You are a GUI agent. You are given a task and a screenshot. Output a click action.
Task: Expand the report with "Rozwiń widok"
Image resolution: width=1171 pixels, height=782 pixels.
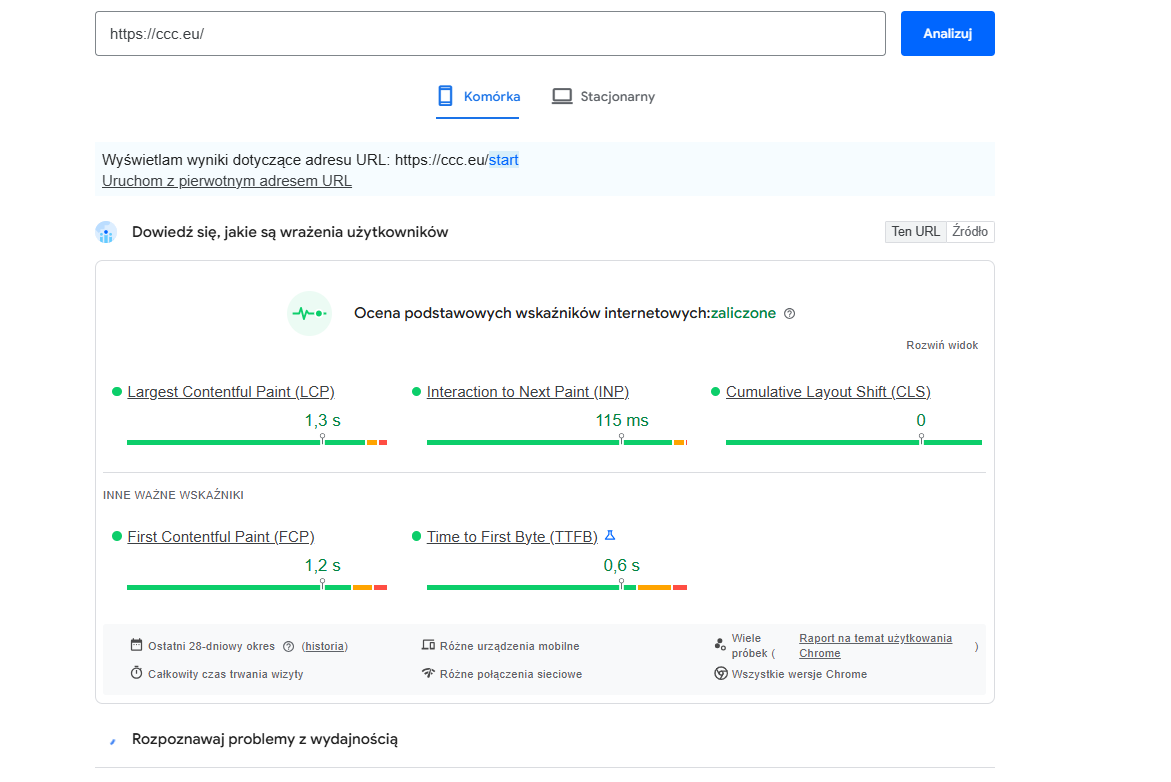[x=942, y=344]
